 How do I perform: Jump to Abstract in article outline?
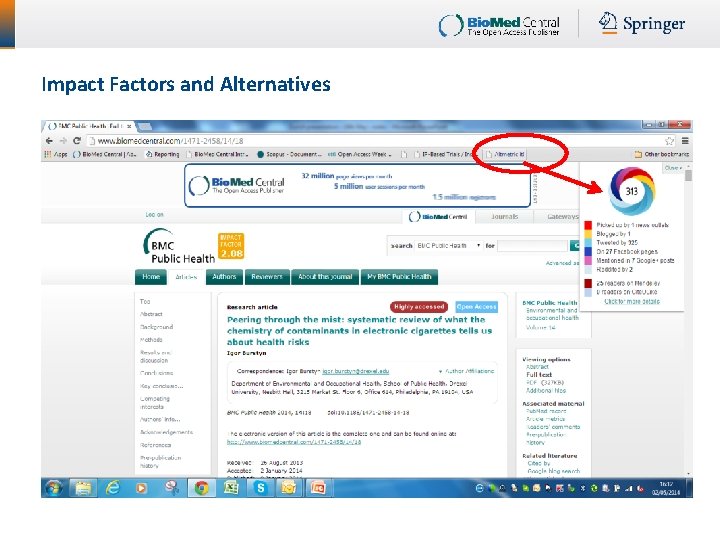pyautogui.click(x=151, y=314)
